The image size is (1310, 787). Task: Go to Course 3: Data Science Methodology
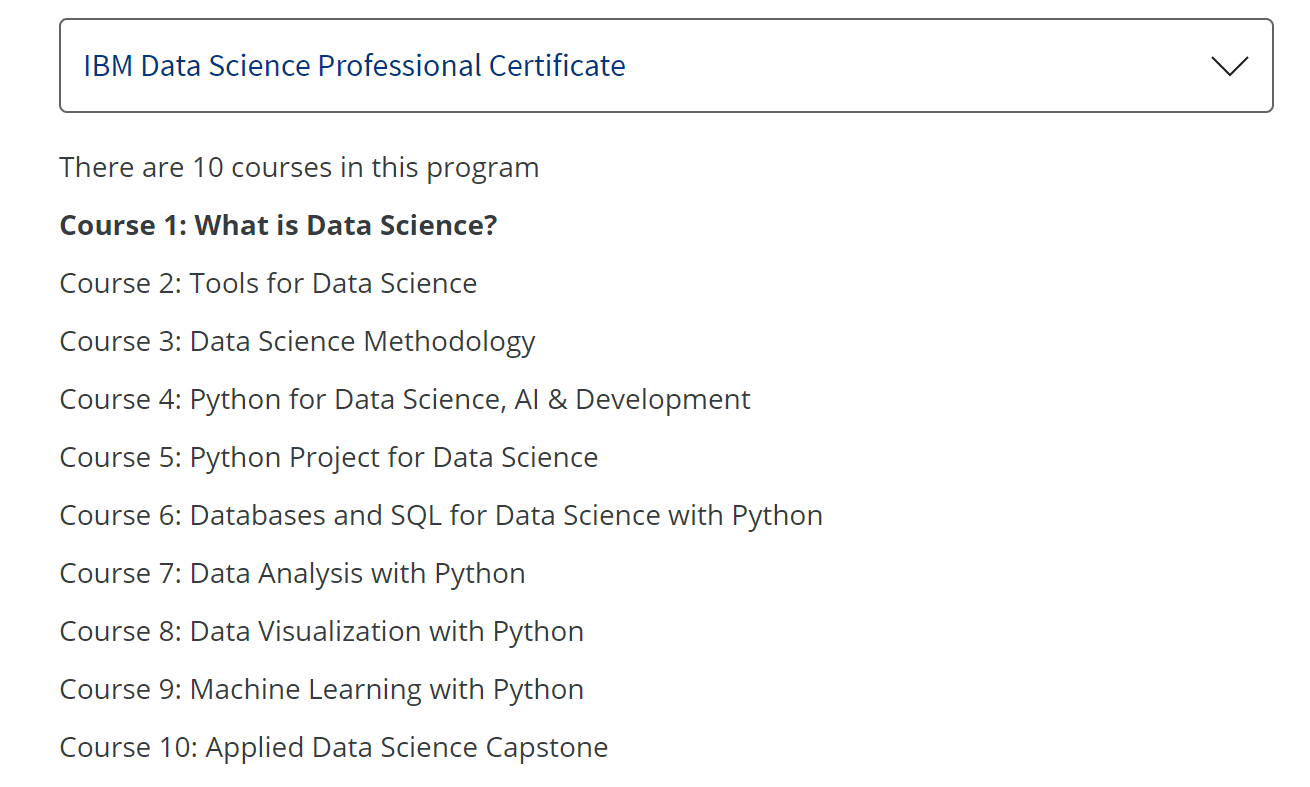pos(297,341)
